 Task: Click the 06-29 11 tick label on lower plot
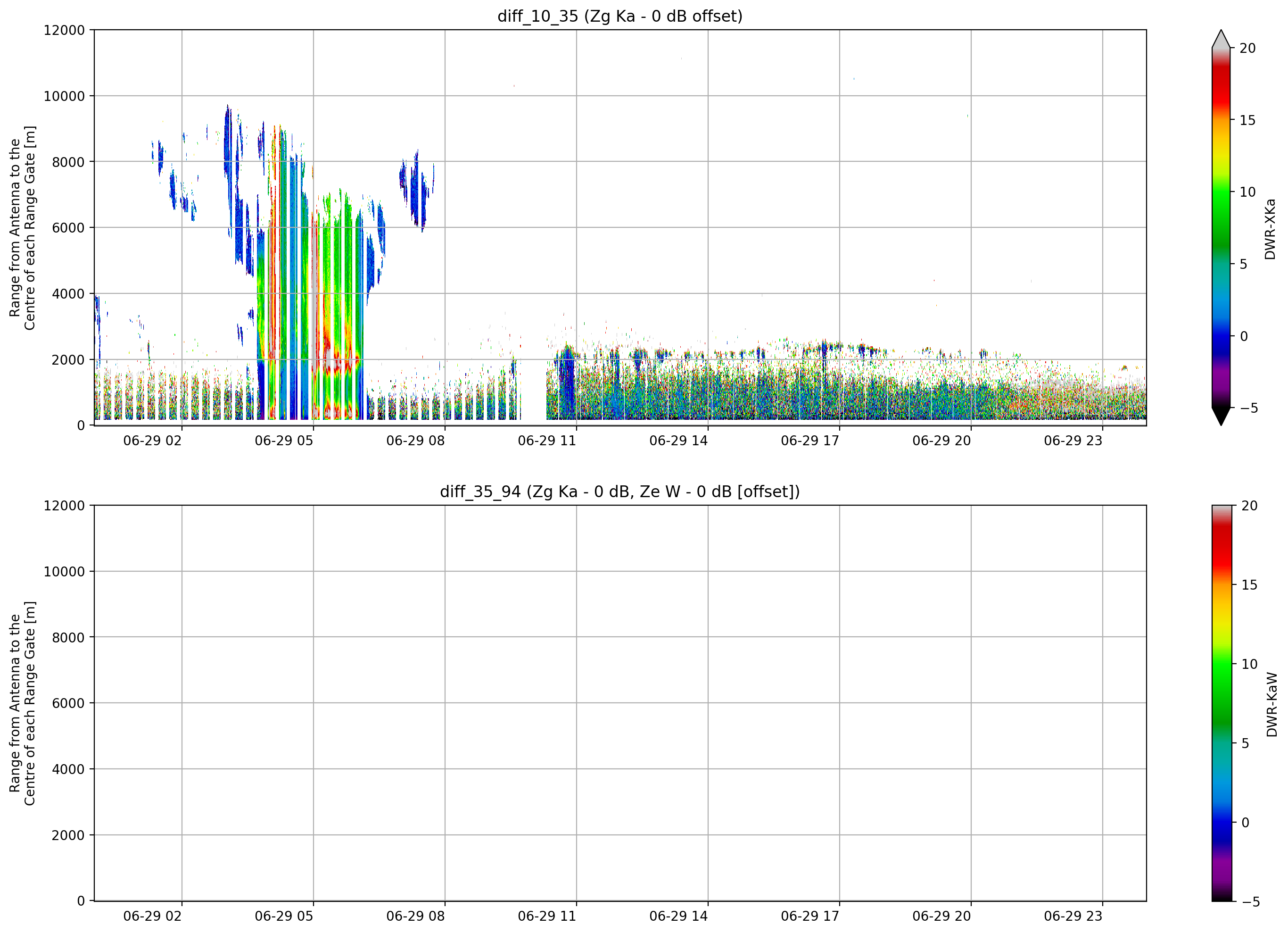point(547,916)
